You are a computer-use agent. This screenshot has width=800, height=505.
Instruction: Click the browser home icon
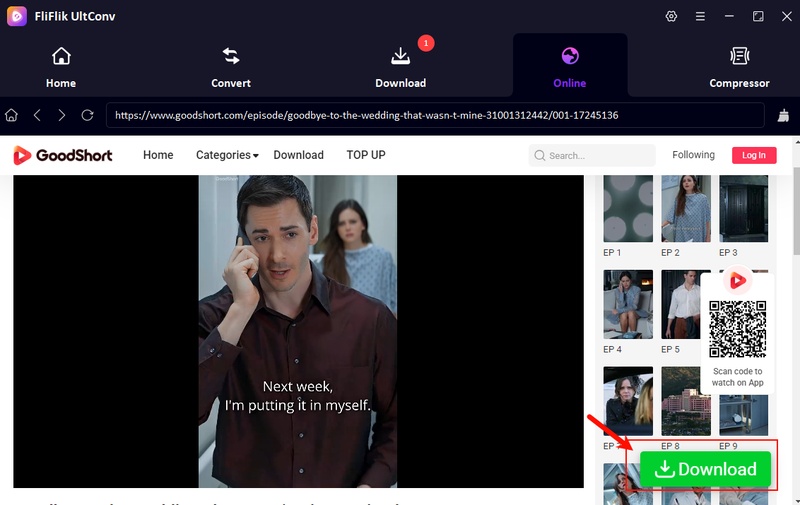(x=11, y=115)
